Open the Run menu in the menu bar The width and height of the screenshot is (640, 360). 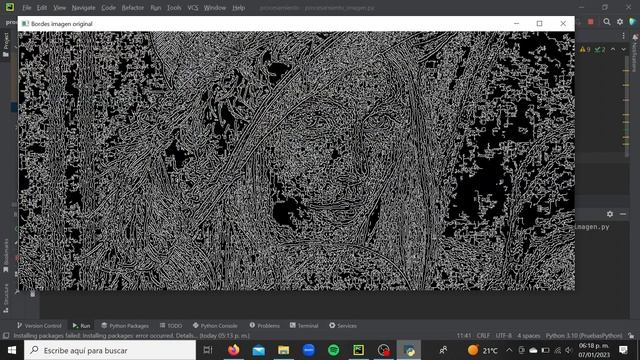click(156, 8)
